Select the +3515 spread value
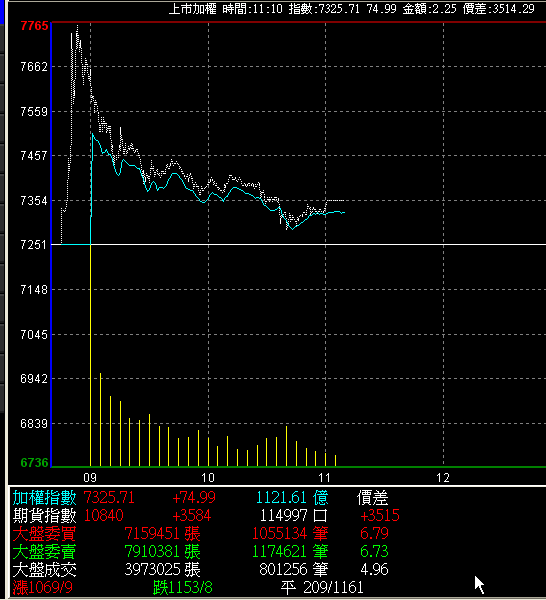The height and width of the screenshot is (600, 546). pyautogui.click(x=380, y=516)
